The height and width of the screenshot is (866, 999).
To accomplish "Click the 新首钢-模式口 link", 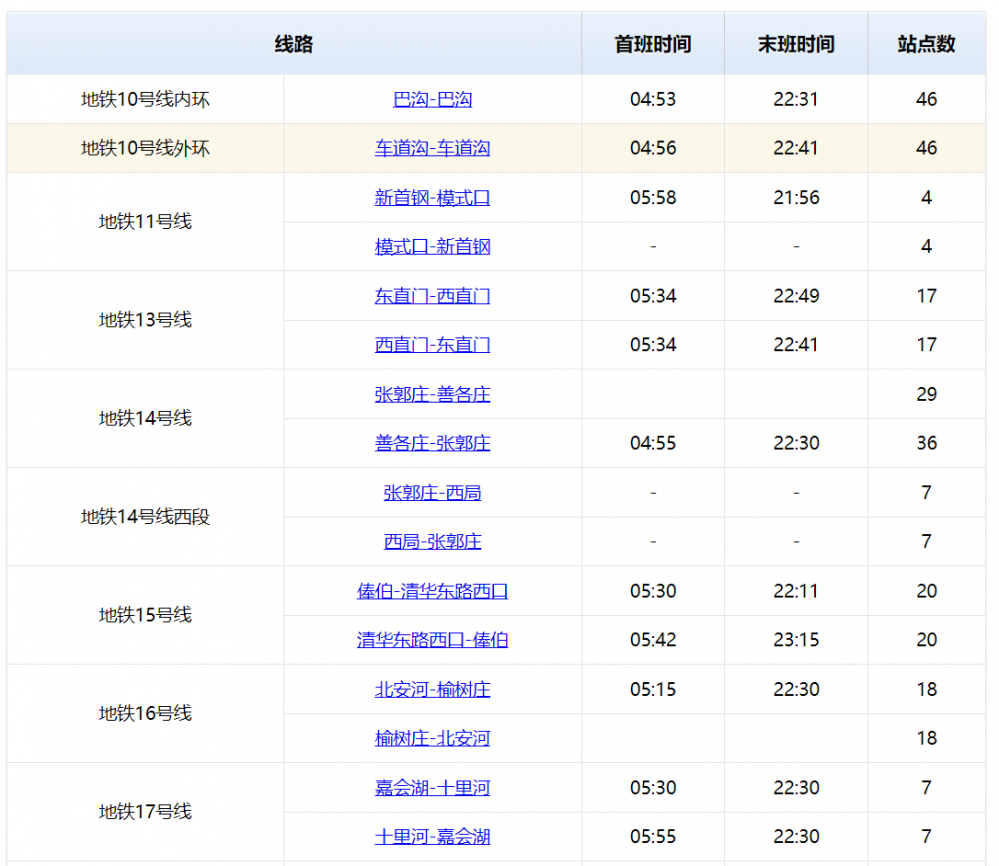I will (x=432, y=198).
